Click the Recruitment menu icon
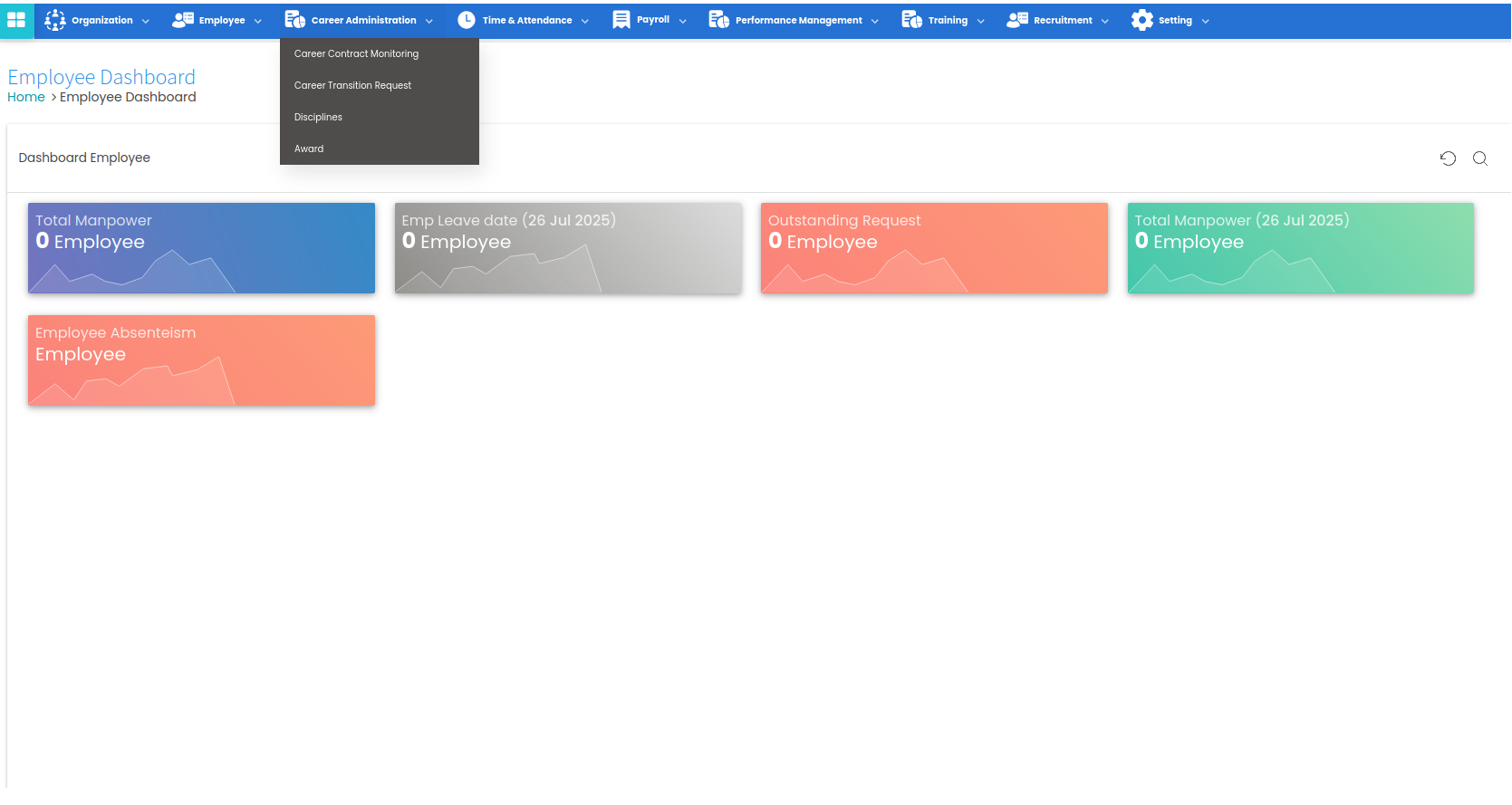The height and width of the screenshot is (805, 1512). [x=1017, y=20]
